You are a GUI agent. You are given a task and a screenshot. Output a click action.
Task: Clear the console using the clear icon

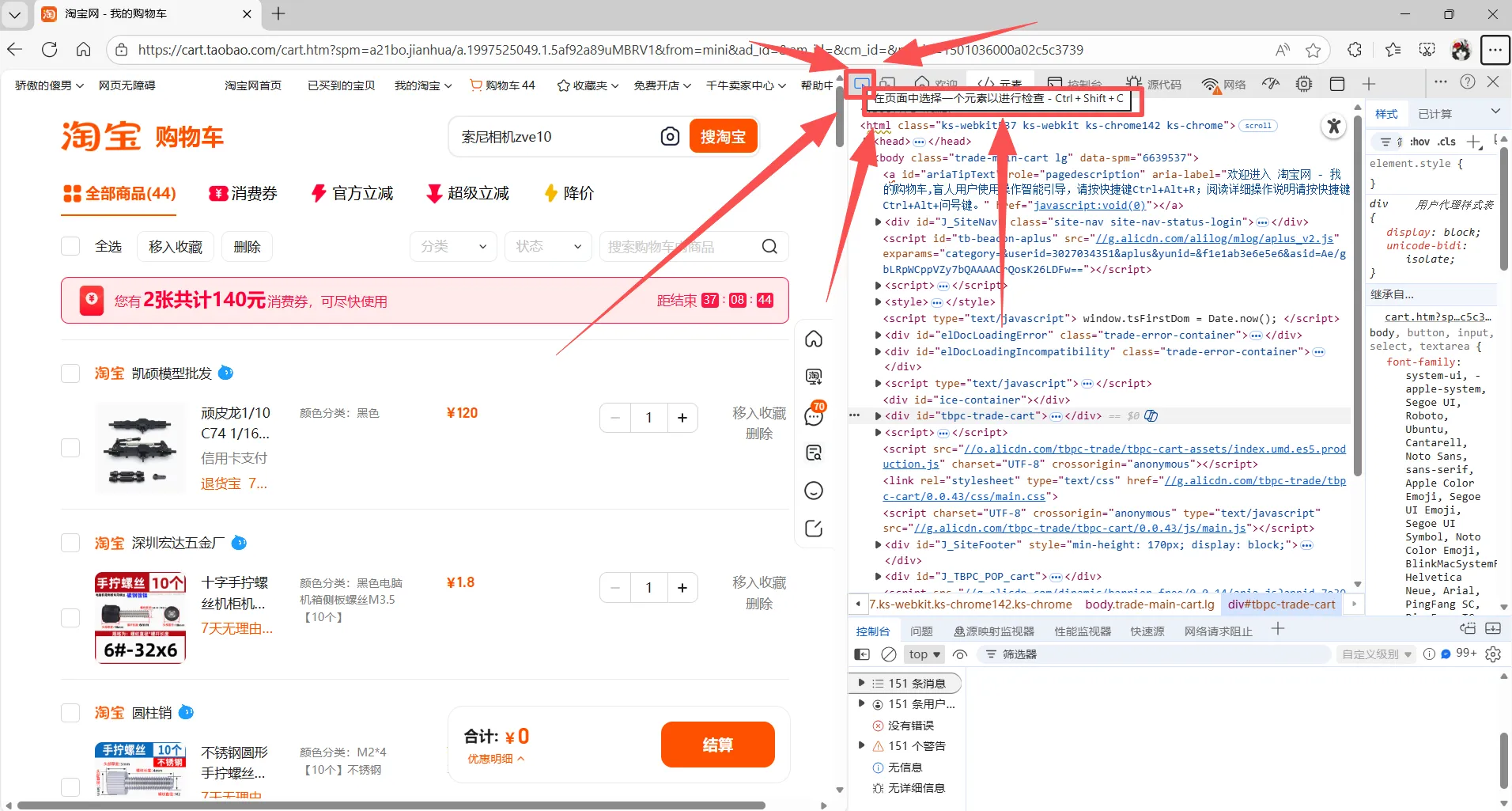click(x=889, y=654)
